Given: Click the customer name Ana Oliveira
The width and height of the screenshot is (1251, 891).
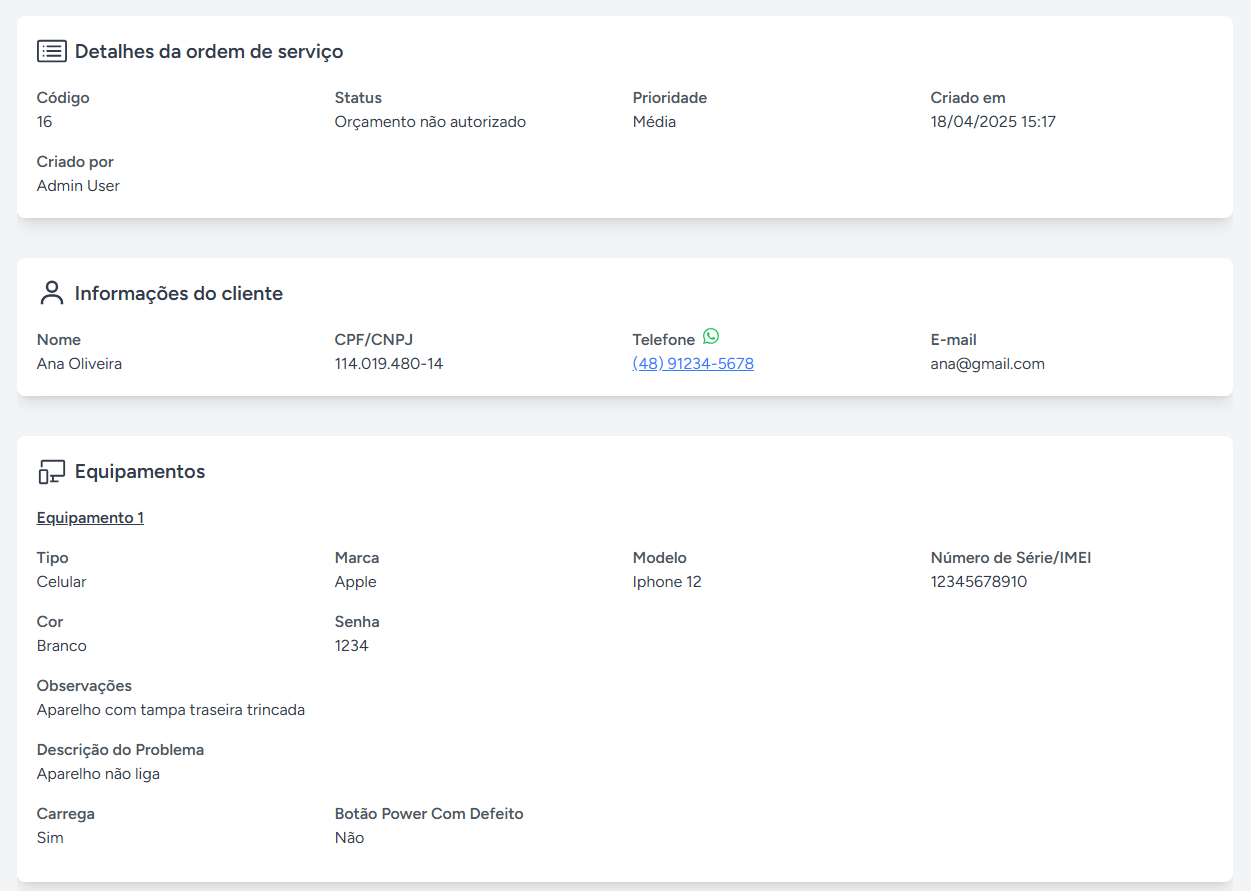Looking at the screenshot, I should pyautogui.click(x=79, y=364).
